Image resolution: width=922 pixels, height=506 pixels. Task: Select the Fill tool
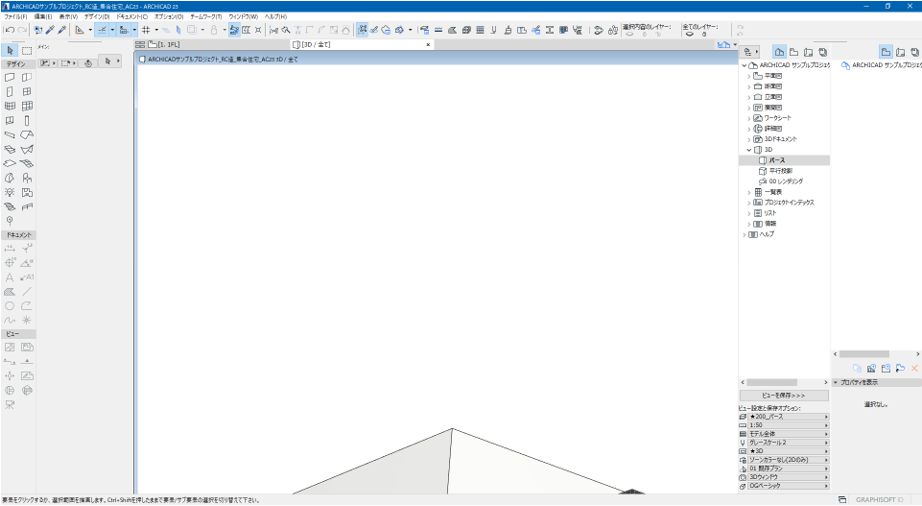(10, 291)
